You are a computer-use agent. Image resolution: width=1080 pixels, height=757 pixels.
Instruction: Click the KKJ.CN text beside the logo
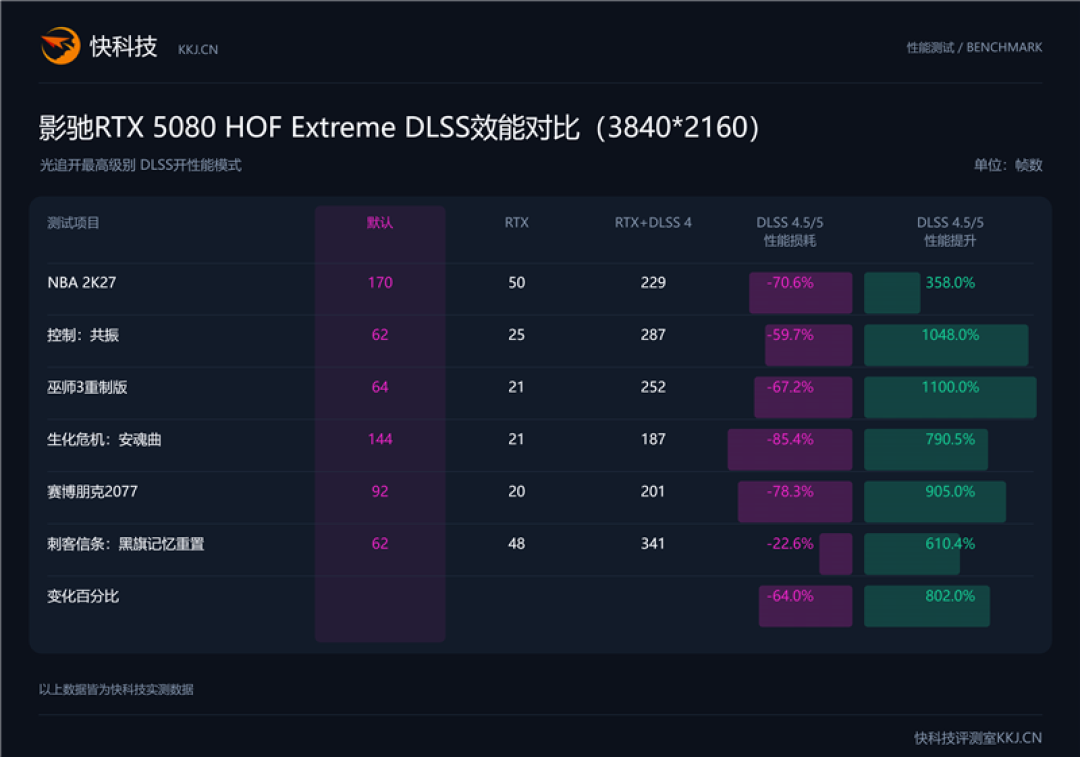pyautogui.click(x=198, y=50)
